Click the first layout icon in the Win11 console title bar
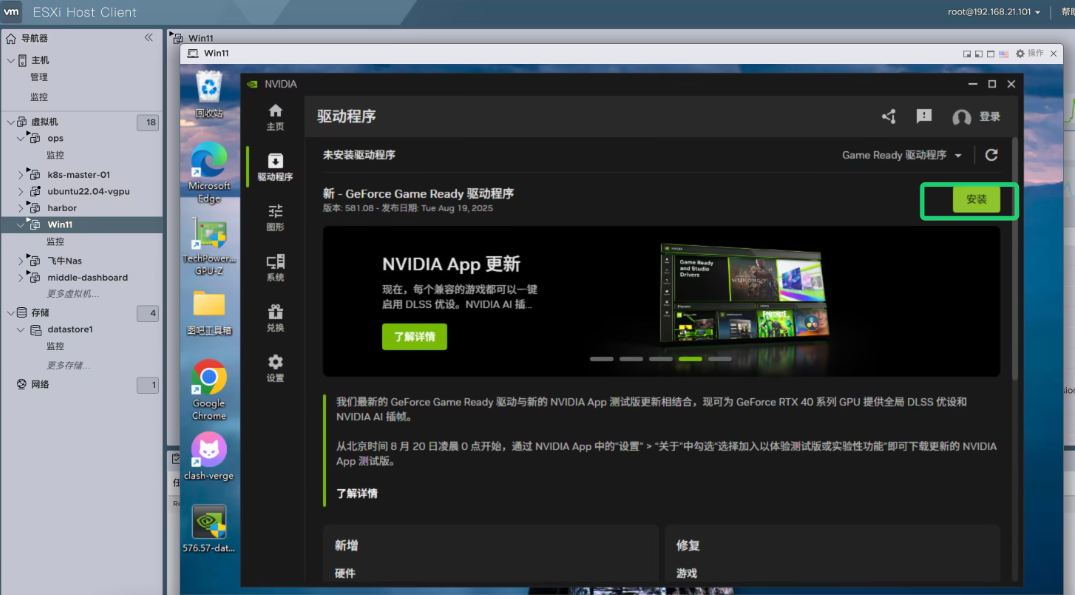This screenshot has height=595, width=1075. (x=967, y=53)
